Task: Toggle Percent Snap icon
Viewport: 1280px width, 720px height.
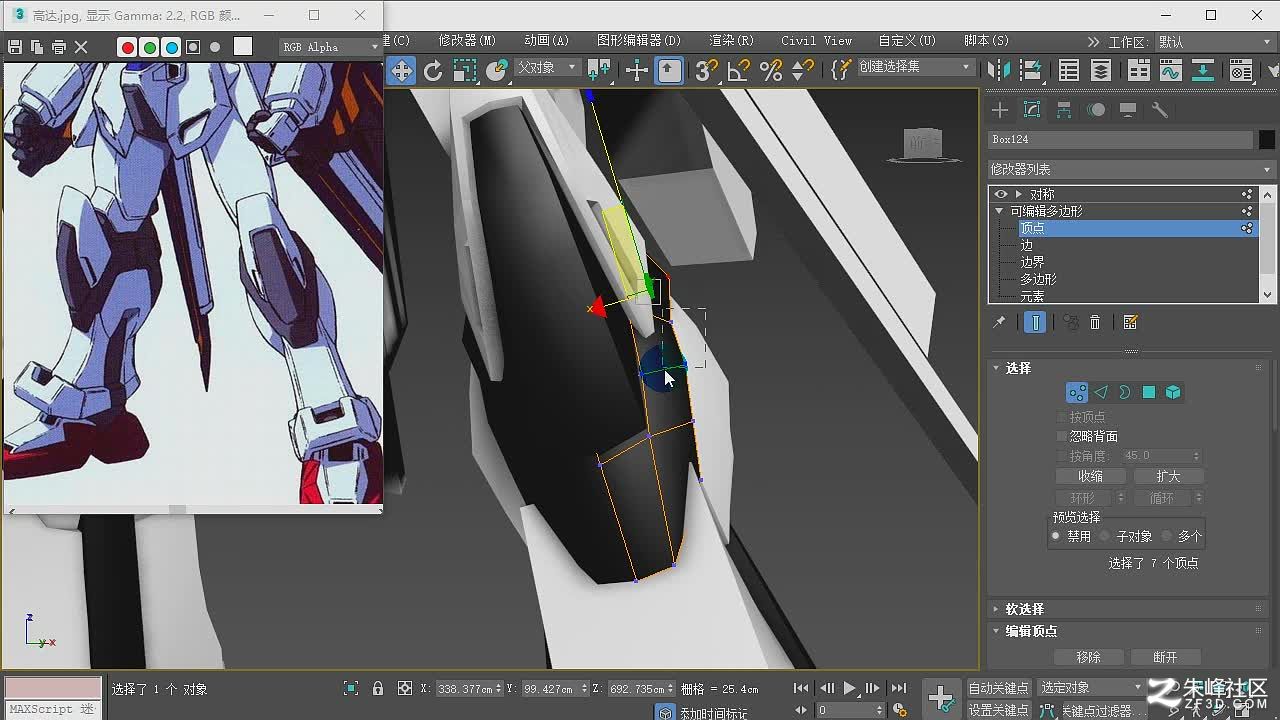Action: tap(770, 70)
